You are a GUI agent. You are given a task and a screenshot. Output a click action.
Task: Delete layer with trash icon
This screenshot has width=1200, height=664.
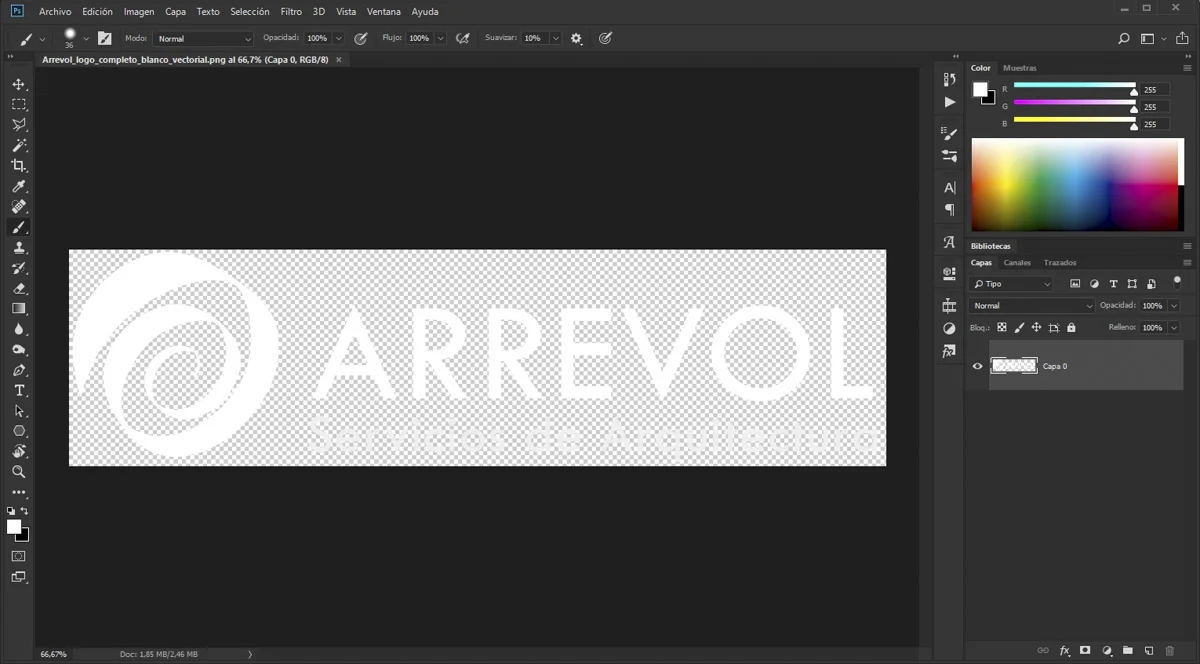1169,651
